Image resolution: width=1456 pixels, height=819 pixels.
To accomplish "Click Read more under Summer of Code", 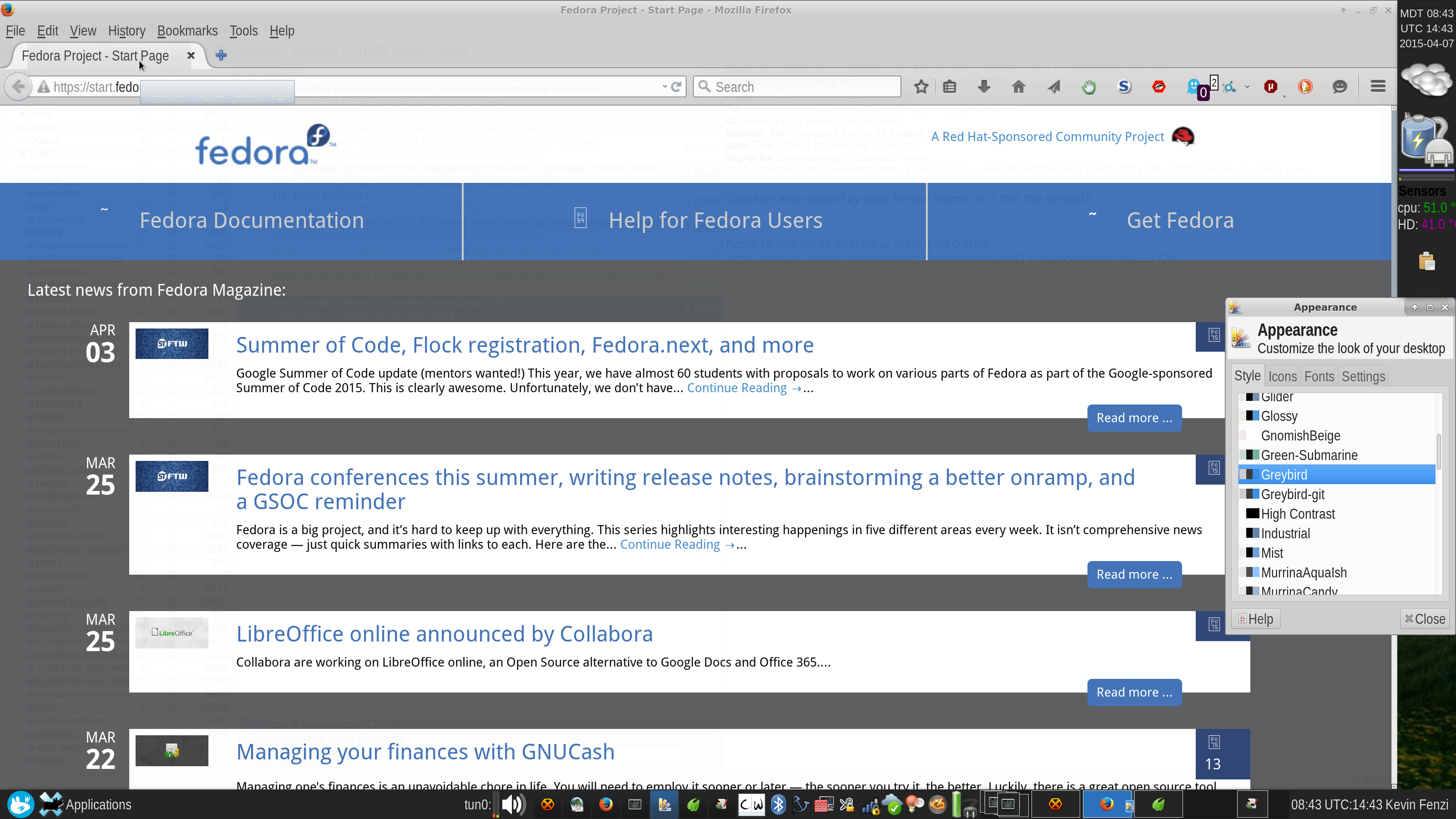I will (1134, 418).
